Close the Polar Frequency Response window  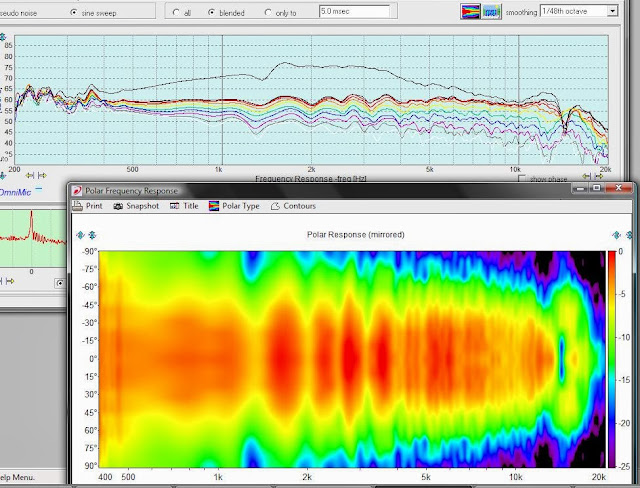pos(618,188)
